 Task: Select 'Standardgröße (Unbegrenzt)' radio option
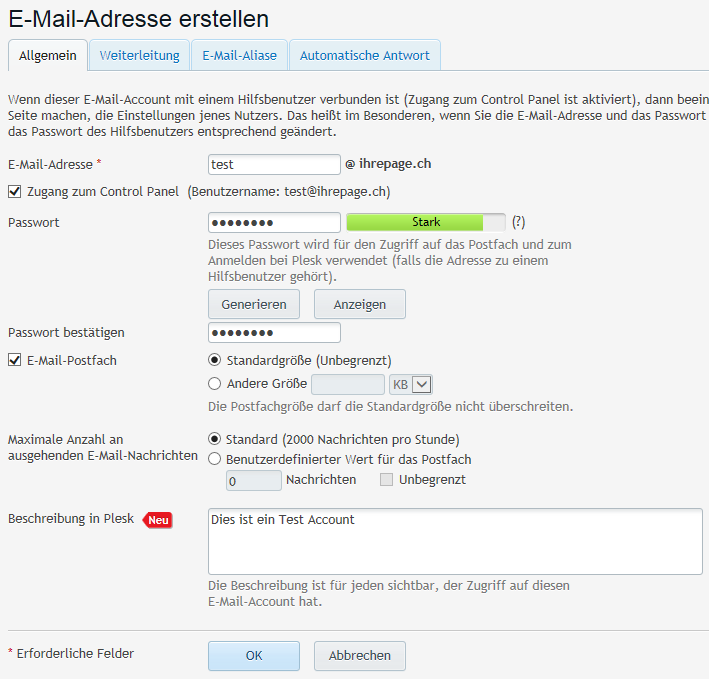(215, 360)
